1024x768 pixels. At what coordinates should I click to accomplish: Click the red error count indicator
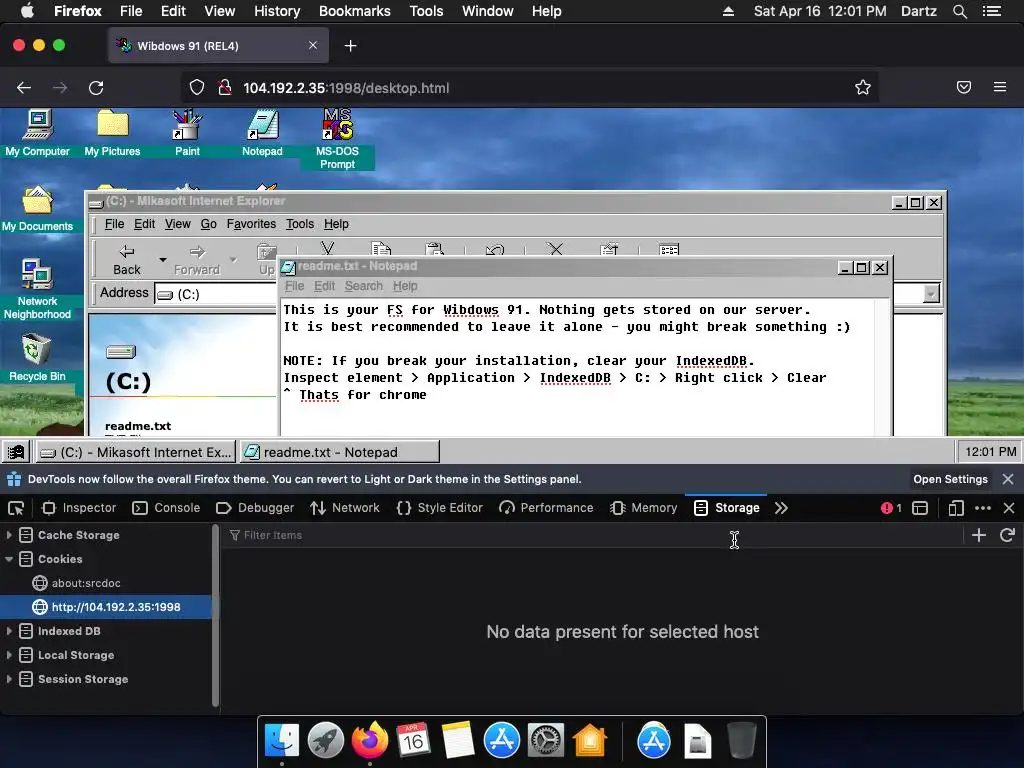(x=891, y=508)
